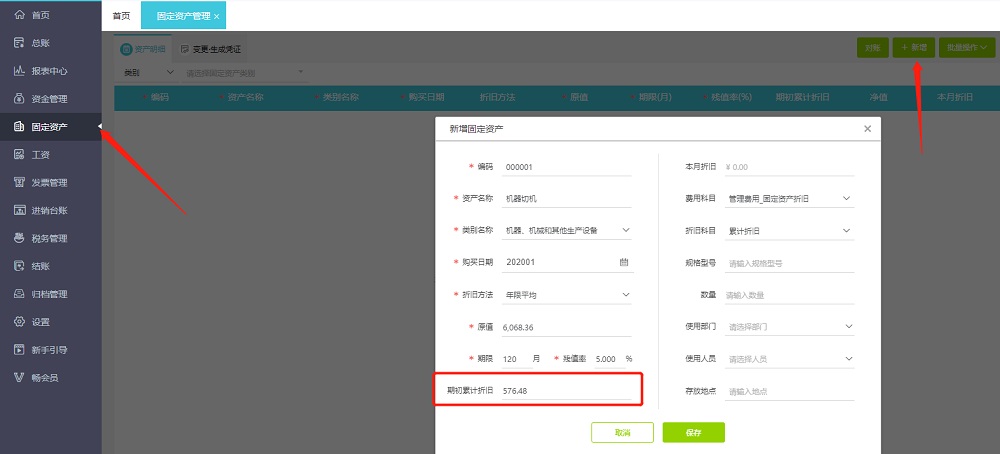Screen dimensions: 1000x454
Task: Open the 首页 home icon in sidebar
Action: point(19,15)
